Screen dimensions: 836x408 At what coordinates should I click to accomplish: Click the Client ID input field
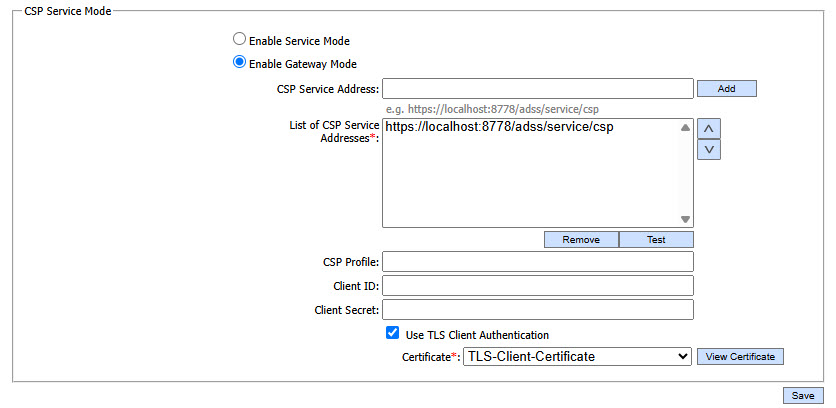537,286
